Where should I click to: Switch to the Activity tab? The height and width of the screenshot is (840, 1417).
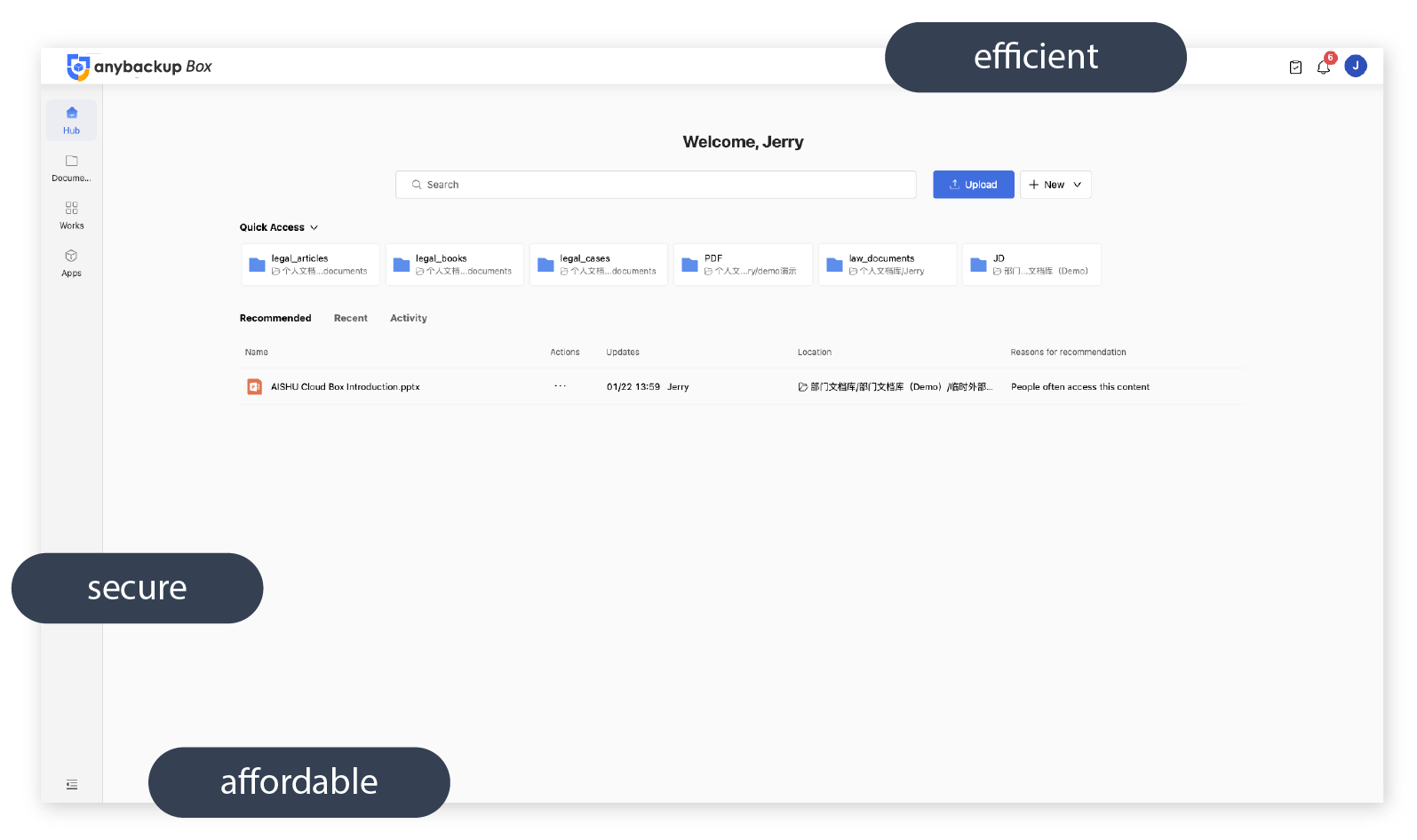pyautogui.click(x=409, y=318)
